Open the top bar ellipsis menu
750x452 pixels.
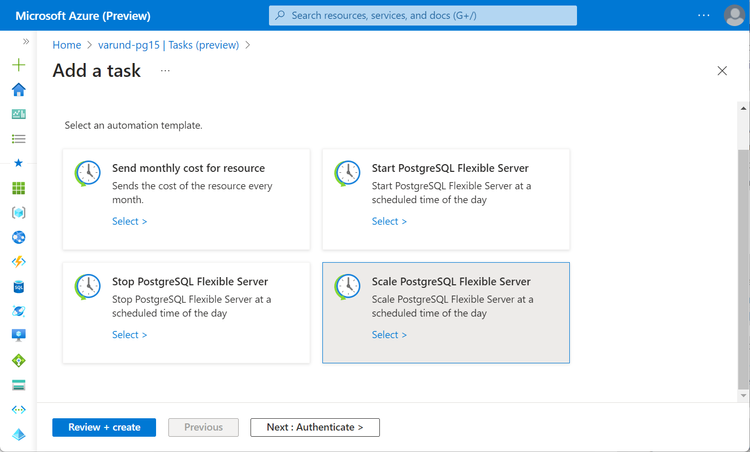point(704,16)
